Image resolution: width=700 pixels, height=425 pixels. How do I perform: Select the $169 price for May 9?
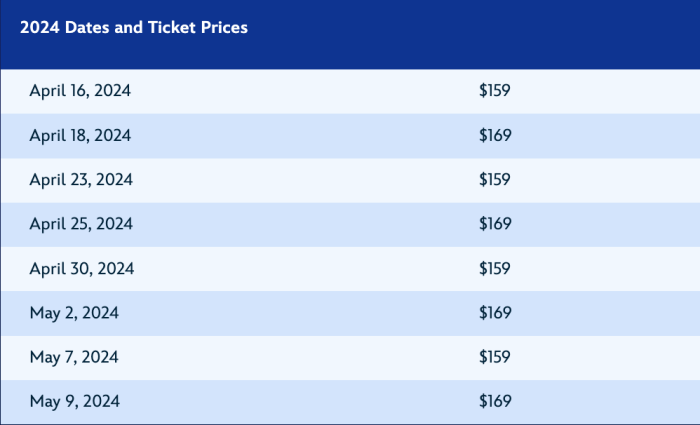pos(495,402)
